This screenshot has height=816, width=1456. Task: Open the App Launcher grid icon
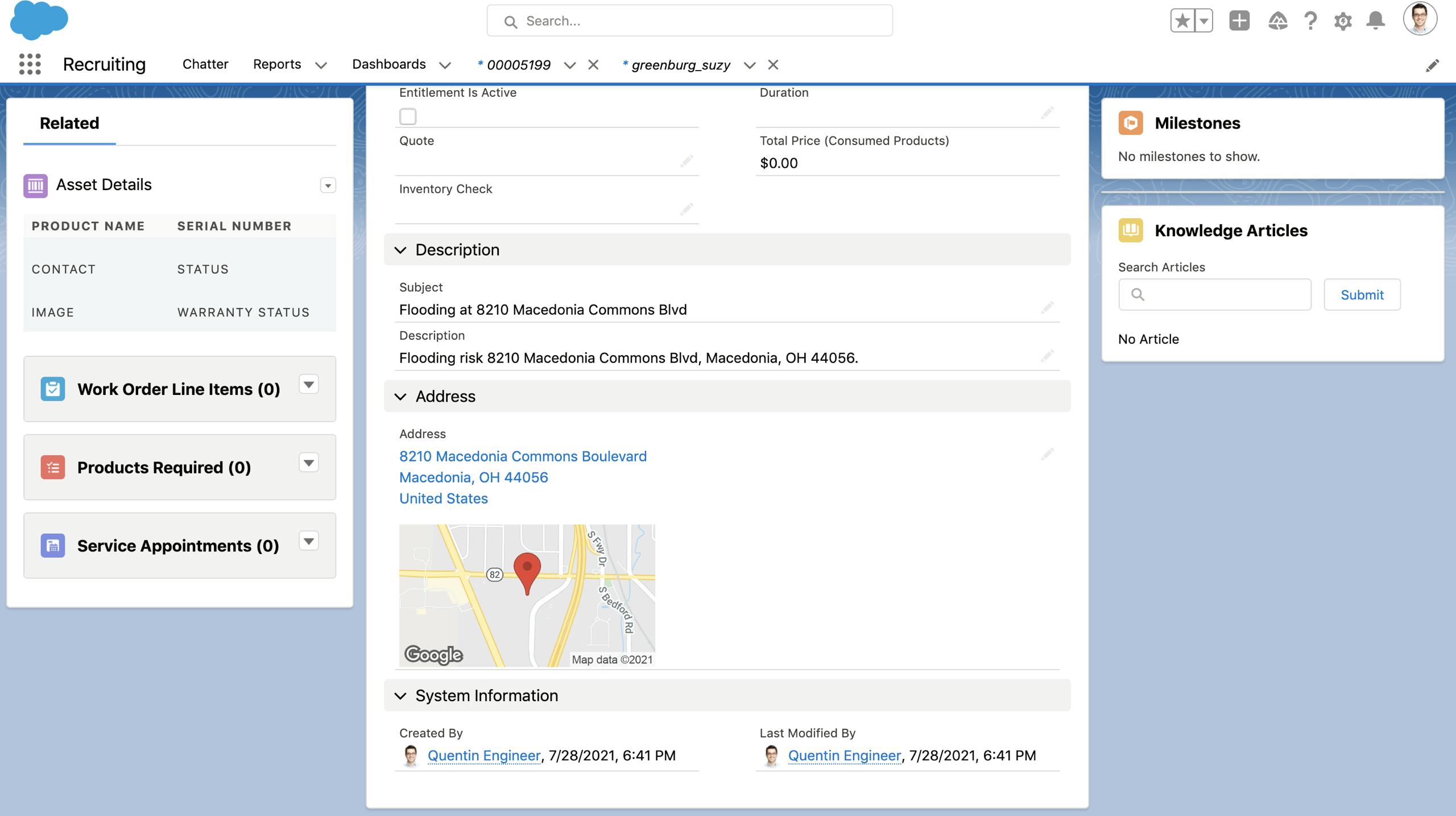[x=30, y=64]
